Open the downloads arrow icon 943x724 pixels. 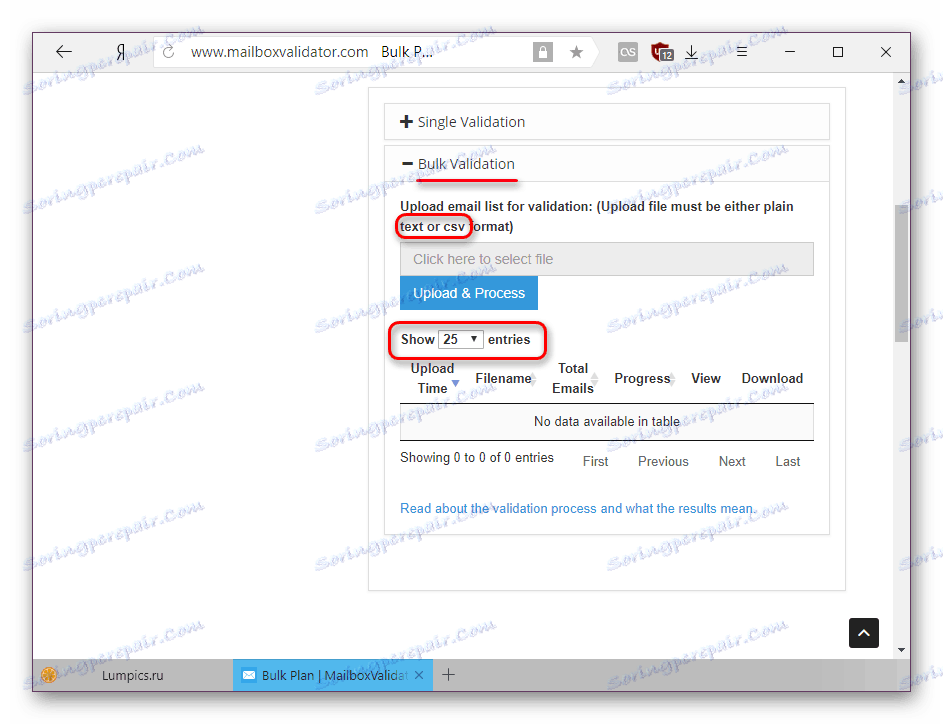(692, 52)
